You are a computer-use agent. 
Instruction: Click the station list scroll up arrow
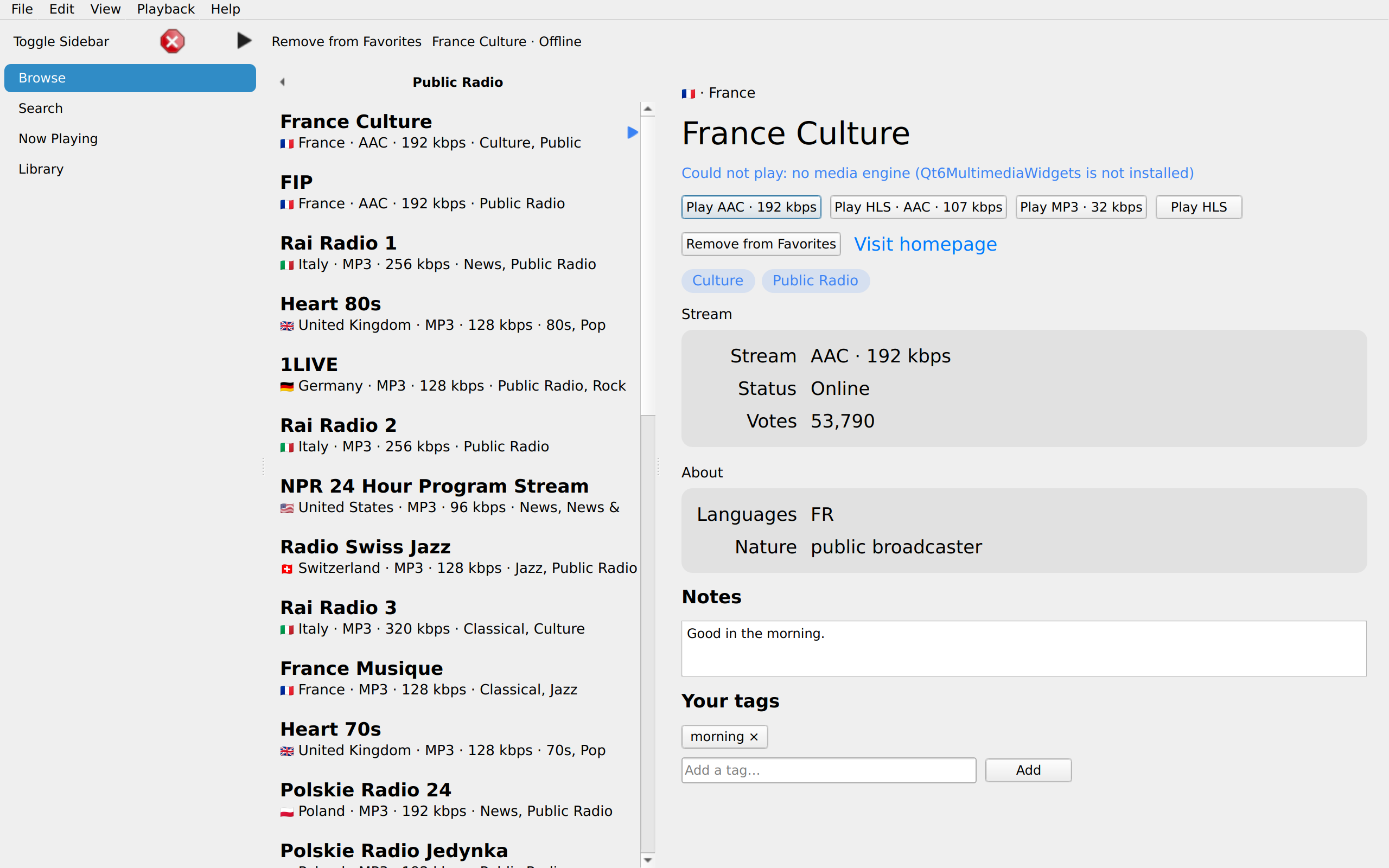click(x=648, y=109)
